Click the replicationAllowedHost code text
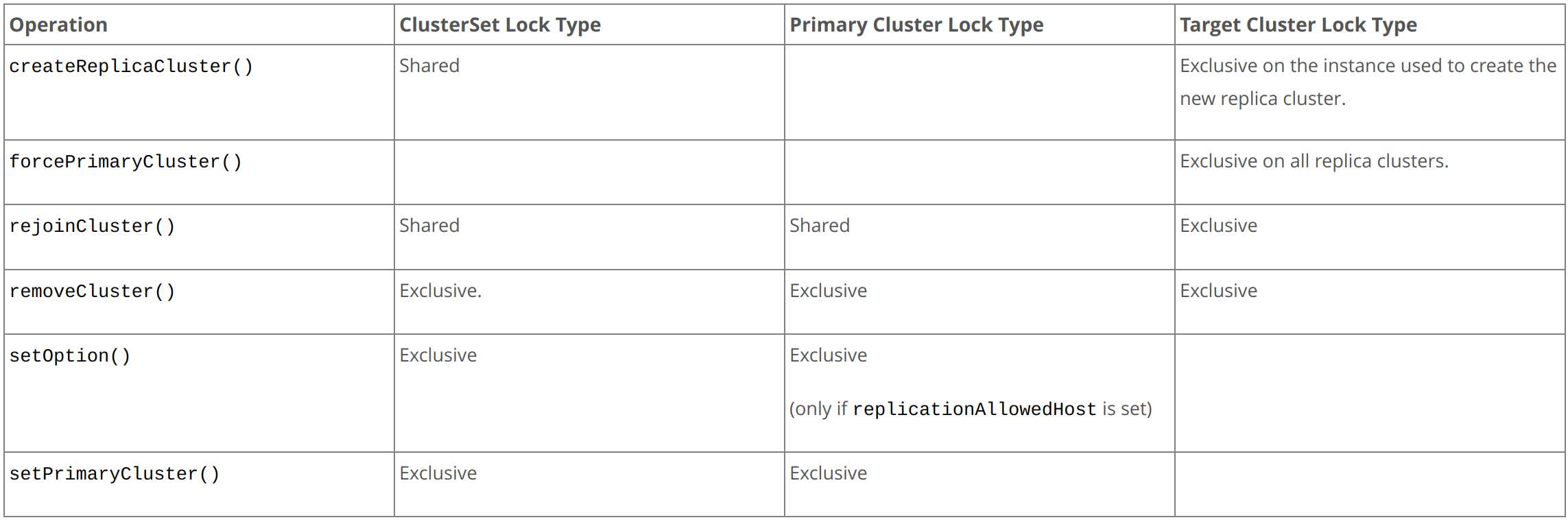This screenshot has height=520, width=1568. [x=974, y=410]
